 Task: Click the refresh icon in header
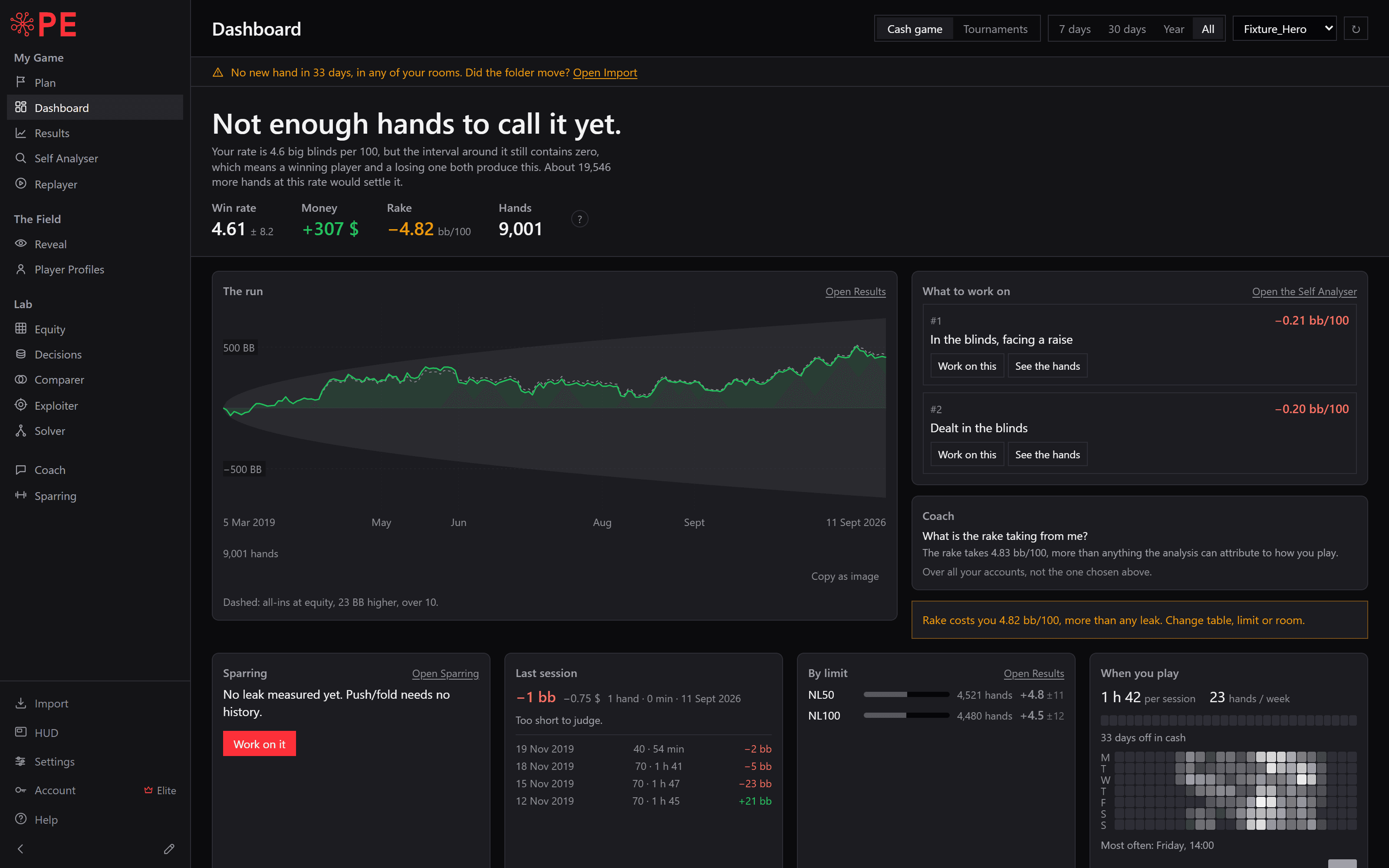[1356, 29]
